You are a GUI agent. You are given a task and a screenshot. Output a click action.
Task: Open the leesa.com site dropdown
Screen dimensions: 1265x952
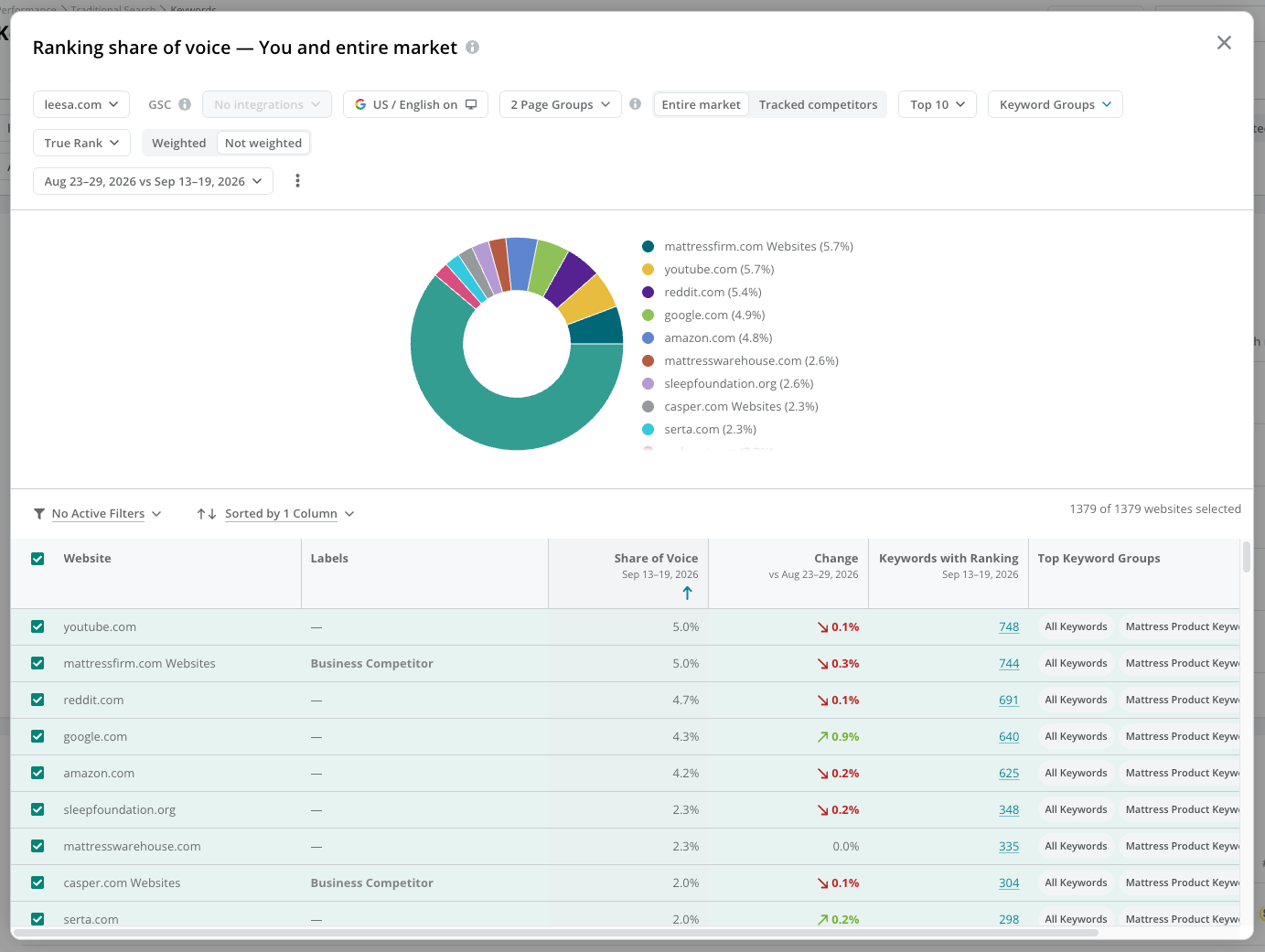(x=81, y=104)
